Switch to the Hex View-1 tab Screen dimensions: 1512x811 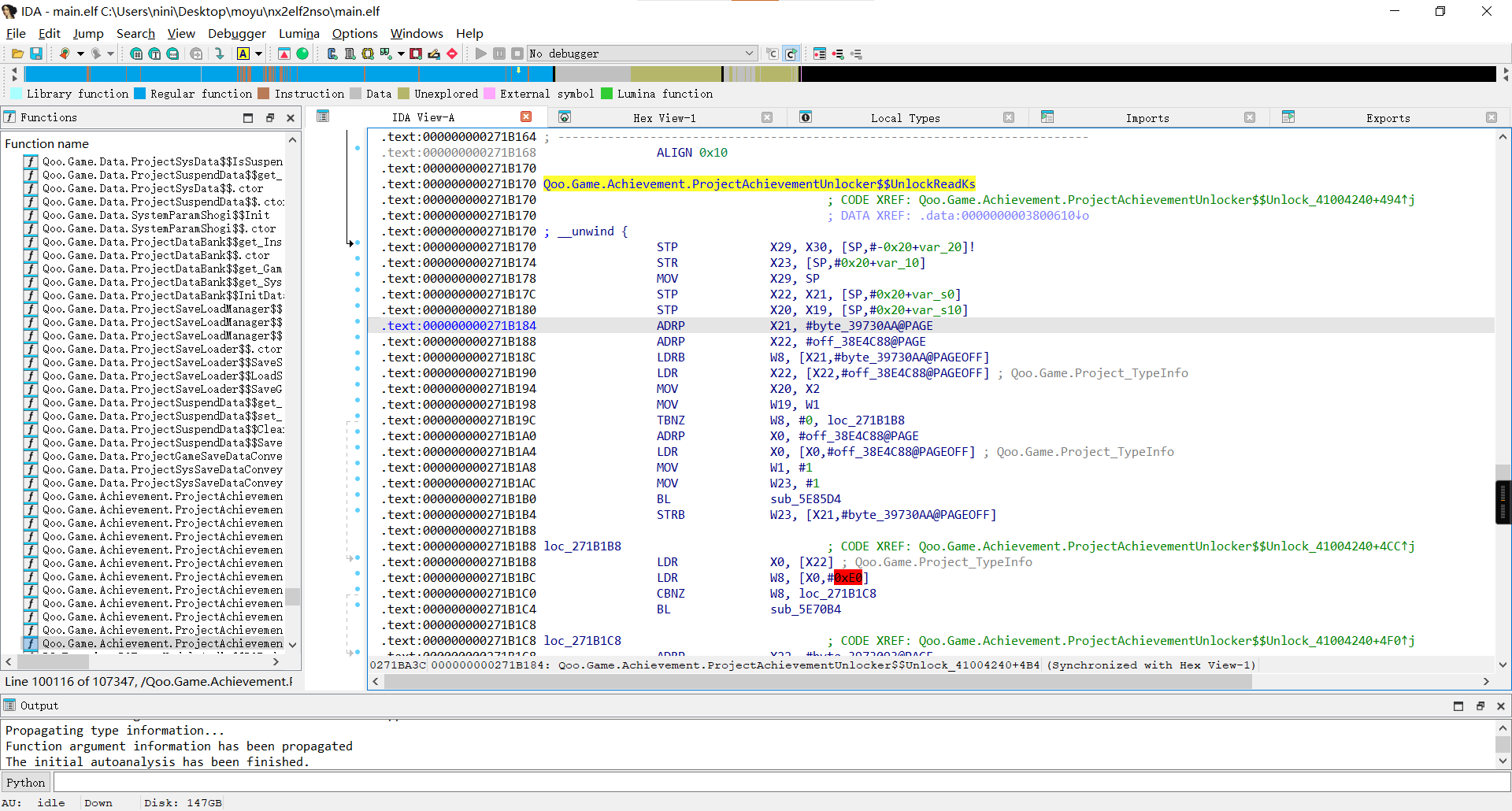665,118
